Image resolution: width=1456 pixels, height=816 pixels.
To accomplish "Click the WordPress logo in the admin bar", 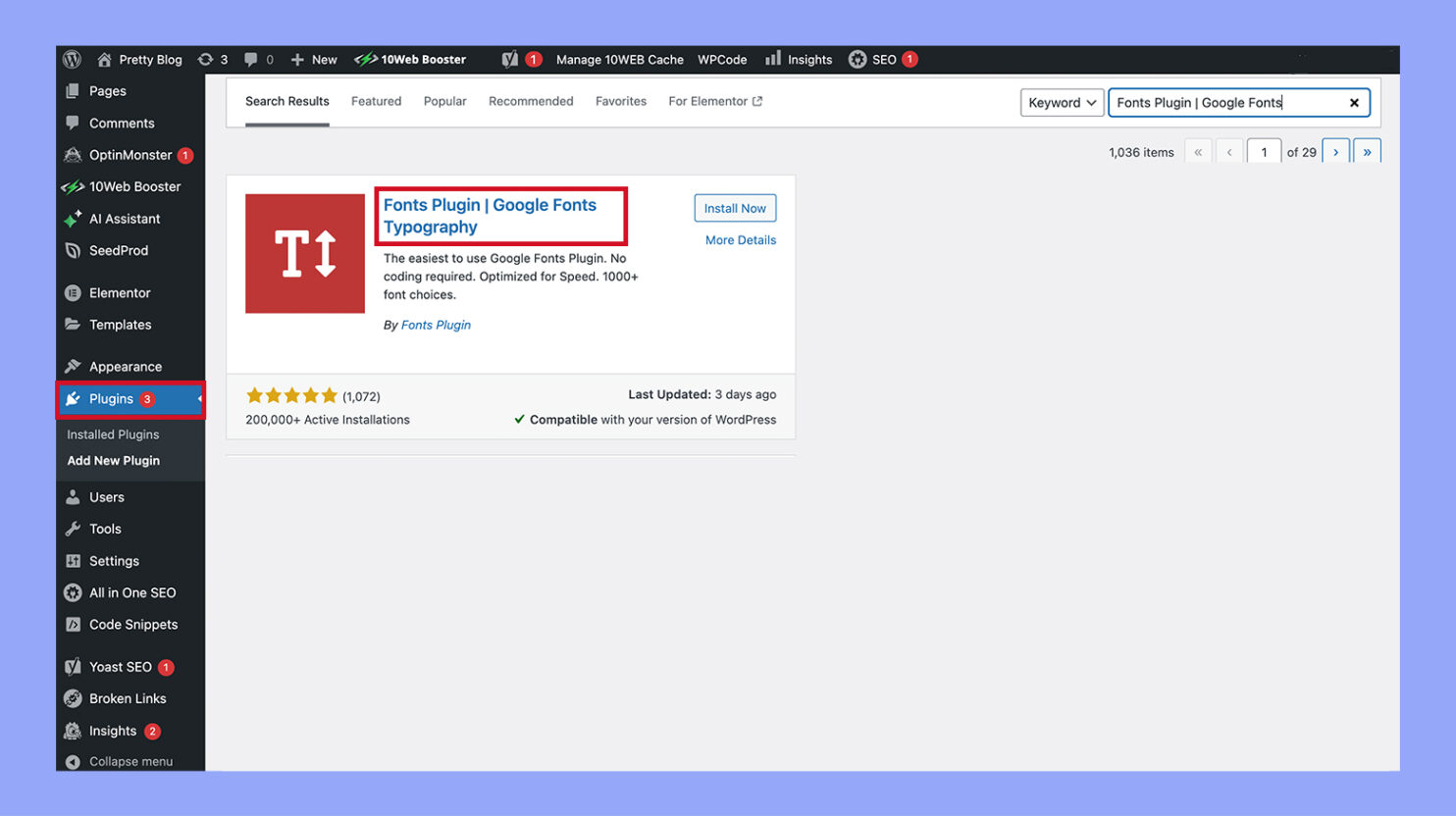I will click(72, 59).
